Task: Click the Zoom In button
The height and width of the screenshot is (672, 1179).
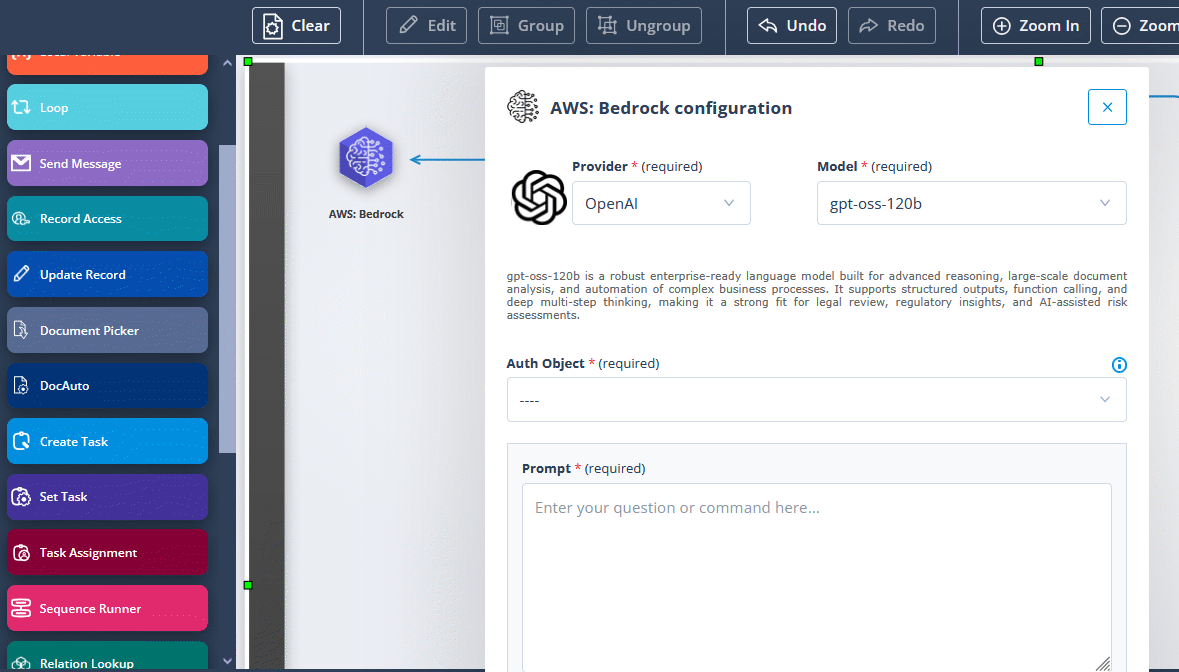Action: click(1036, 26)
